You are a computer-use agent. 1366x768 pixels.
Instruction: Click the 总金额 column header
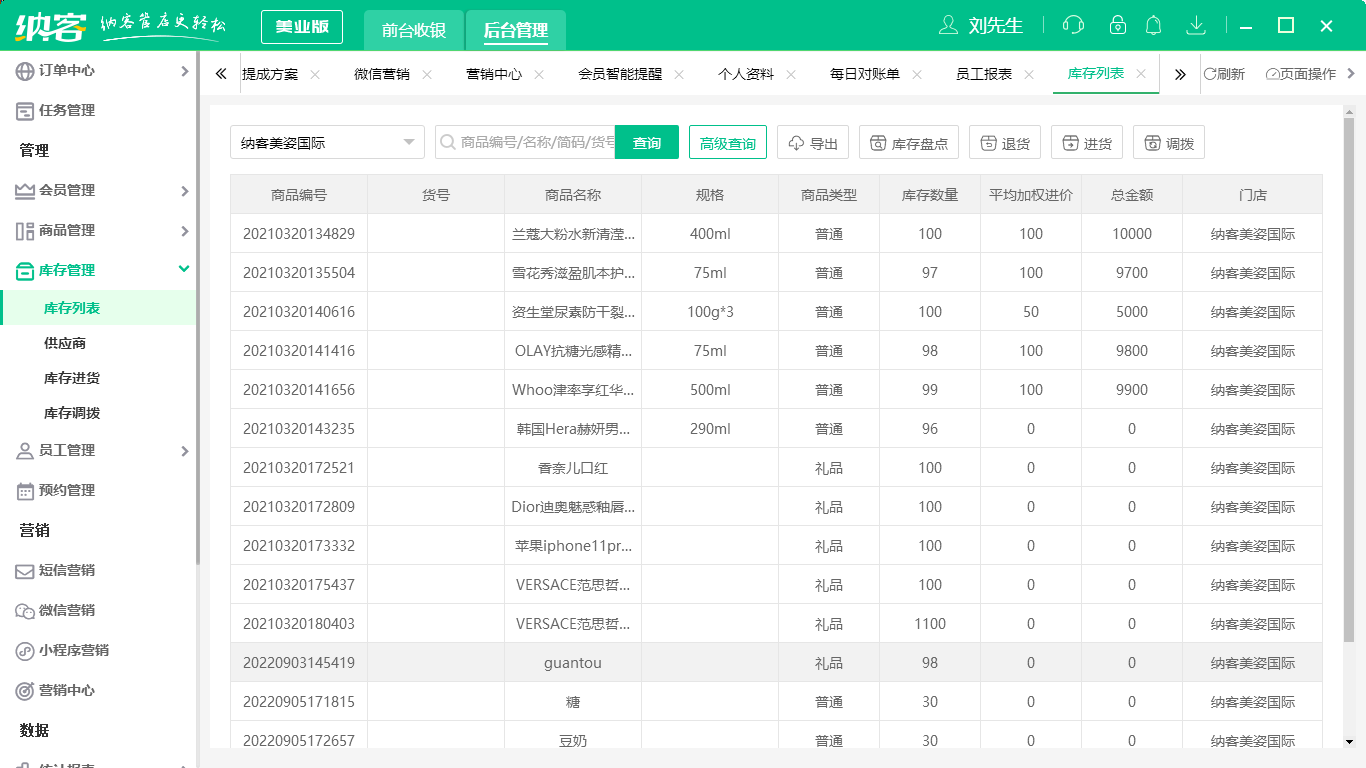point(1132,195)
